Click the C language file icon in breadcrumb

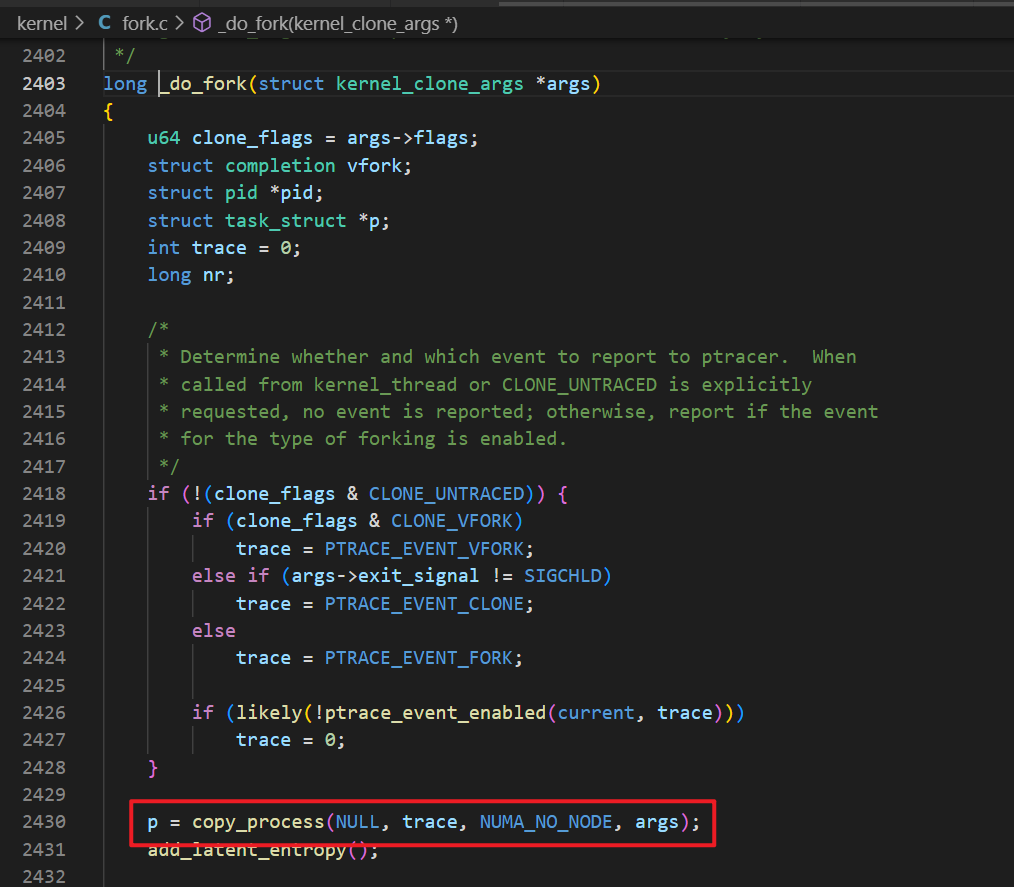tap(104, 23)
